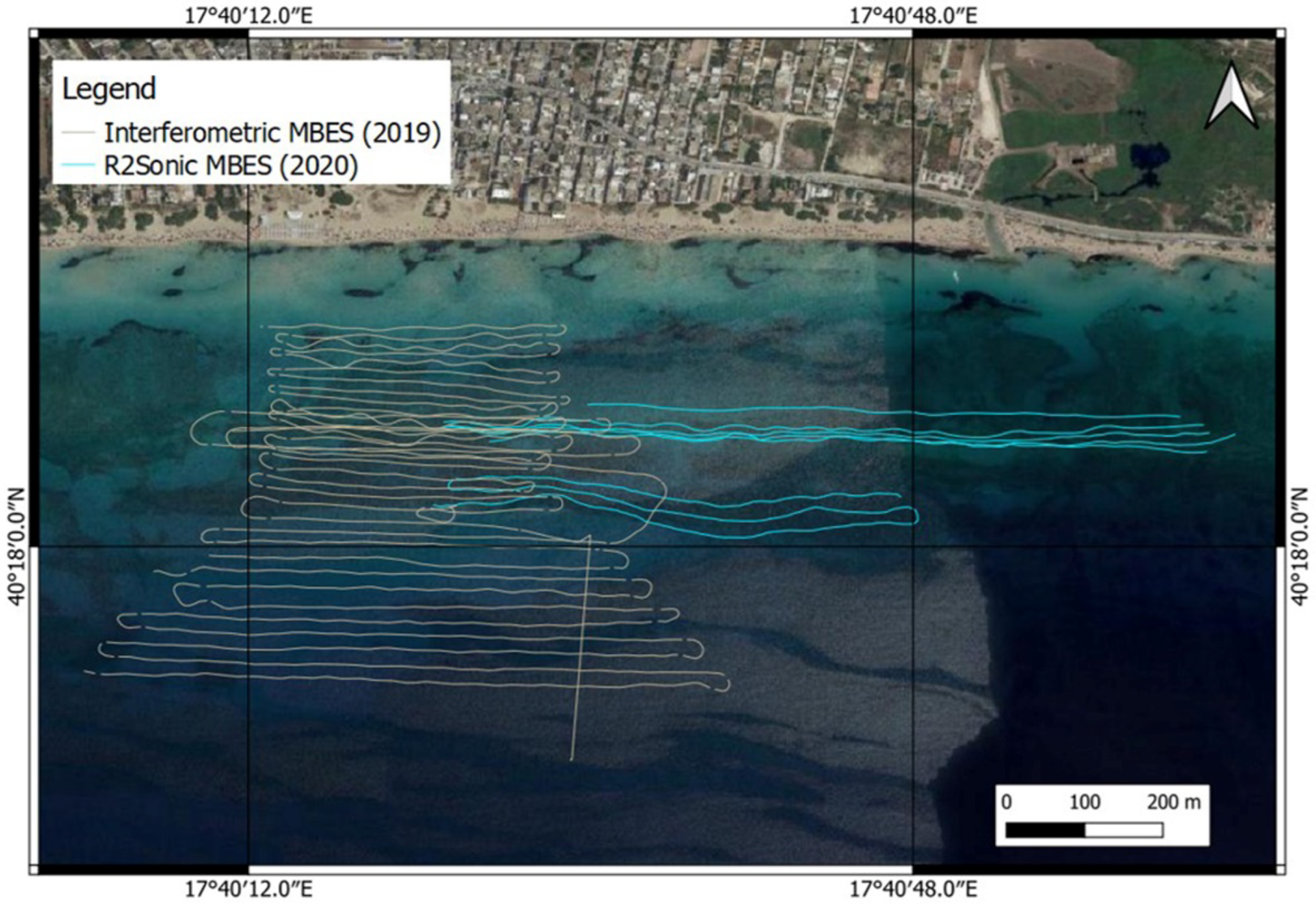Click grid intersection of 17°40′12.0″E and 40°18′0.0″N
Screen dimensions: 1316x908
pos(248,547)
